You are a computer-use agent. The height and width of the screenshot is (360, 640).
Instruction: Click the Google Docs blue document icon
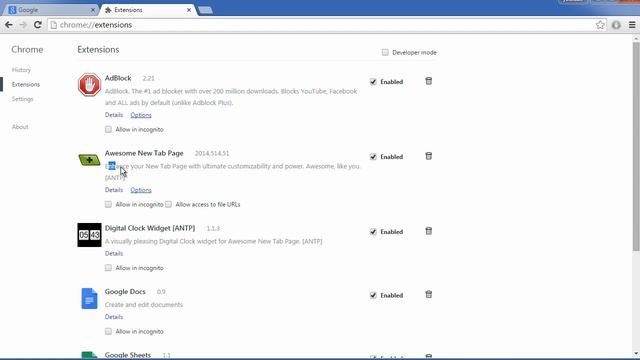(89, 298)
